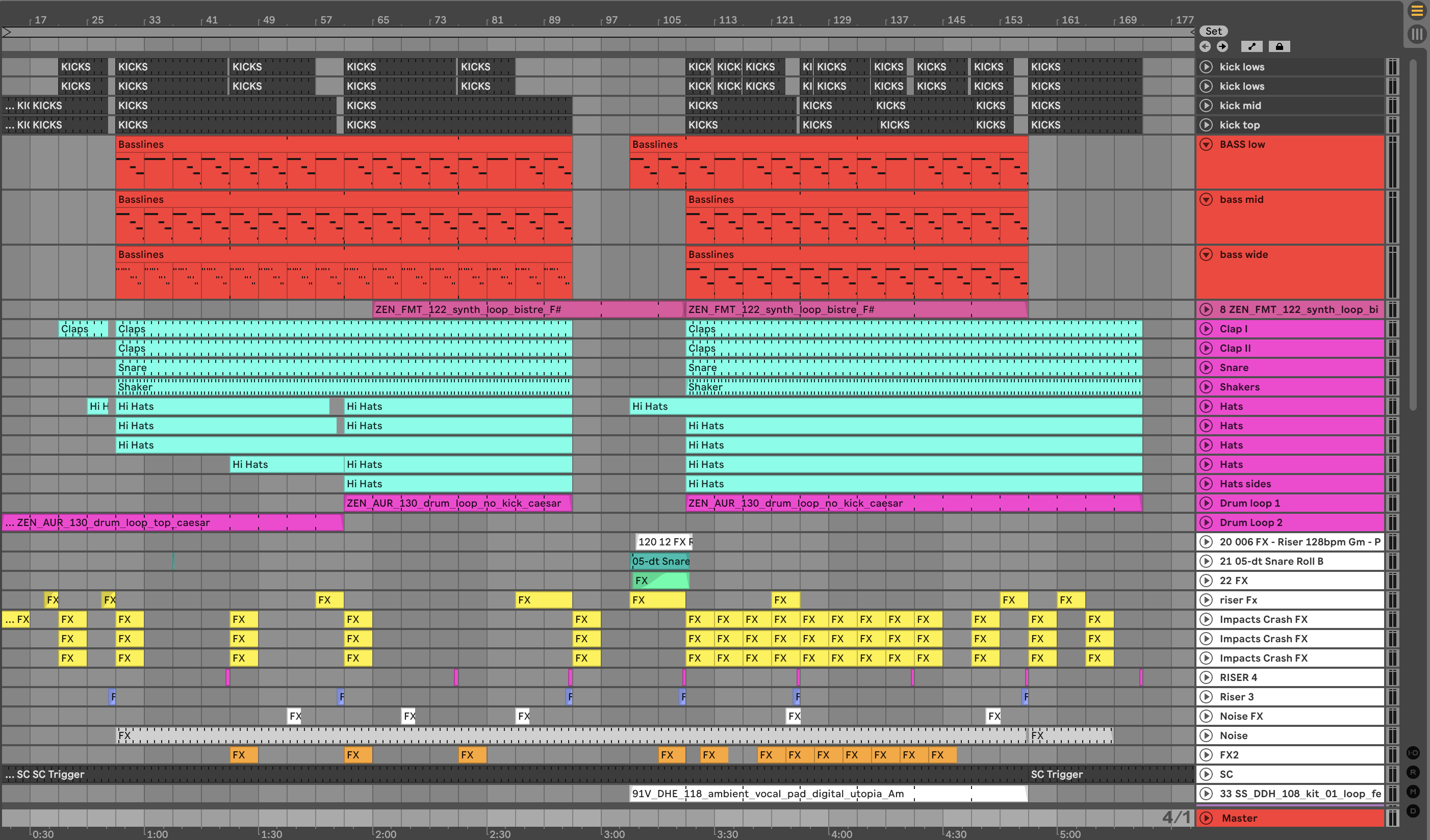1430x840 pixels.
Task: Click bar 97 in the beat-time ruler
Action: (x=611, y=20)
